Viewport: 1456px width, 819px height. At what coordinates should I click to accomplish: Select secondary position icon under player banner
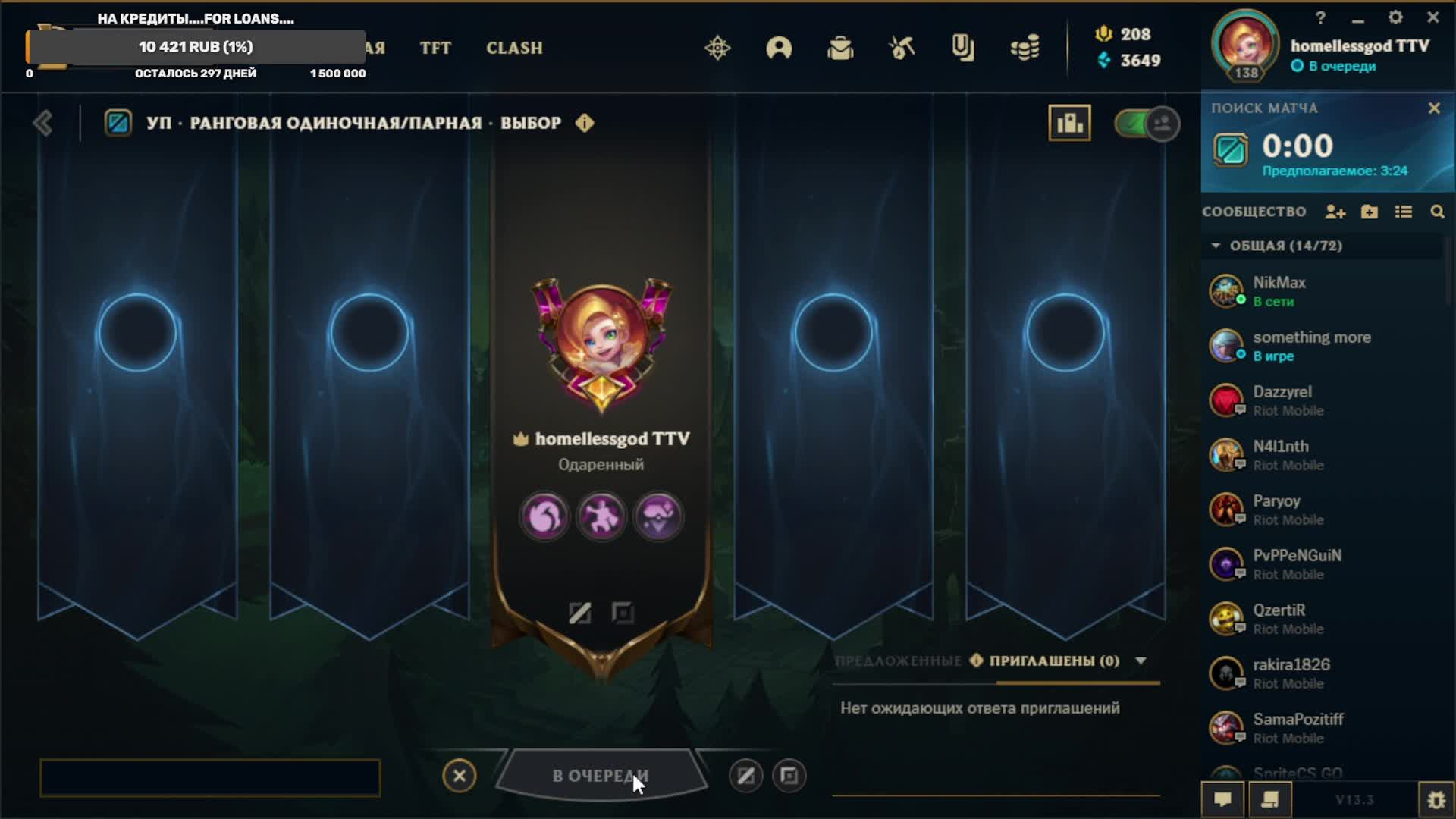(x=623, y=613)
